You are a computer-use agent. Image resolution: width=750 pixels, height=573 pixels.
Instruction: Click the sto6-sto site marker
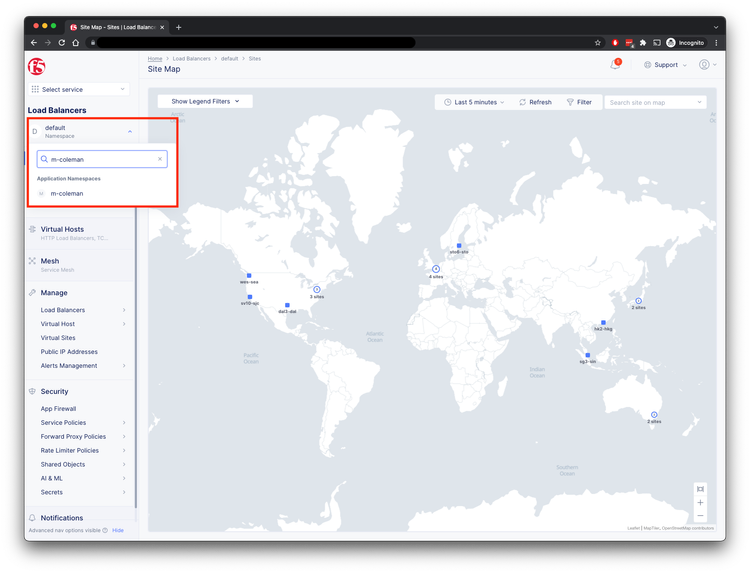coord(459,245)
